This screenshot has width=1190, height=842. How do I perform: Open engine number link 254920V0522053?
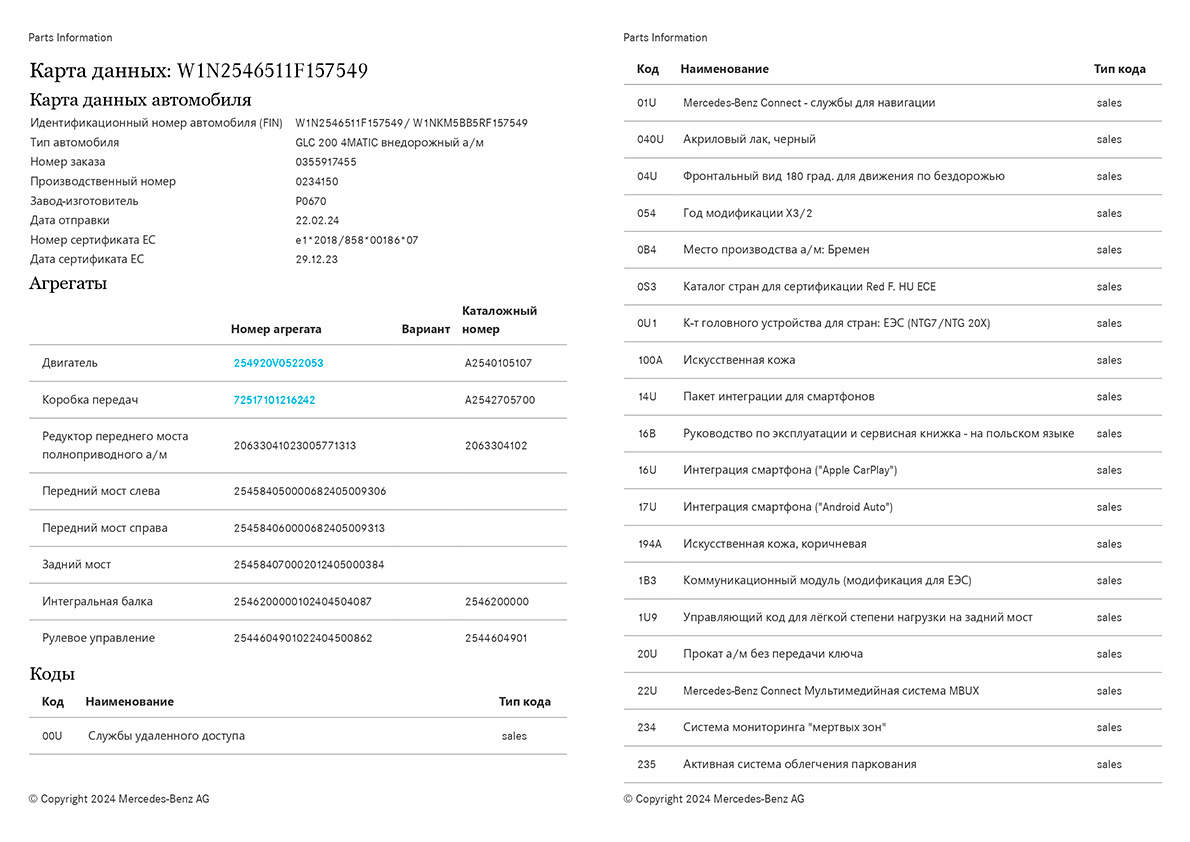click(x=278, y=363)
